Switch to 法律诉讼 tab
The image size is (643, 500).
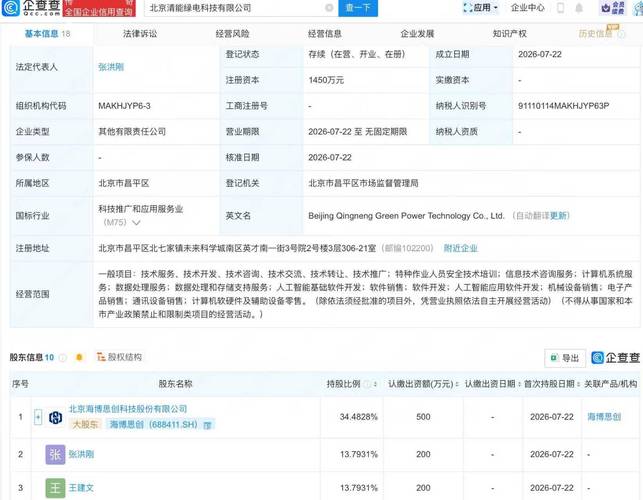click(x=140, y=34)
